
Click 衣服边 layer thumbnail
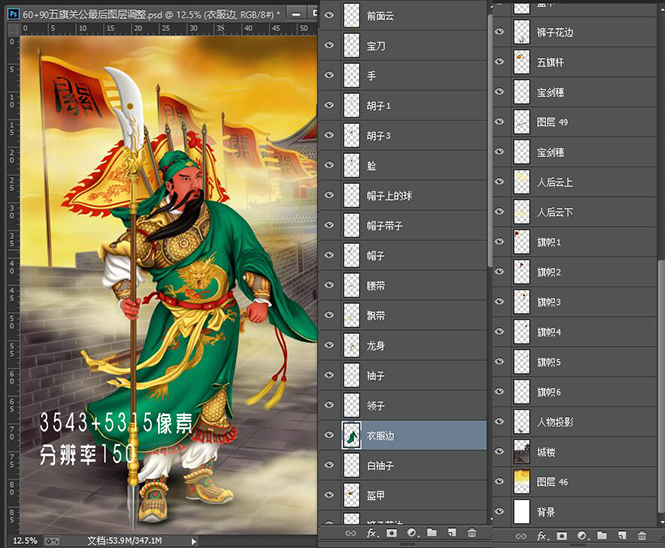click(351, 435)
